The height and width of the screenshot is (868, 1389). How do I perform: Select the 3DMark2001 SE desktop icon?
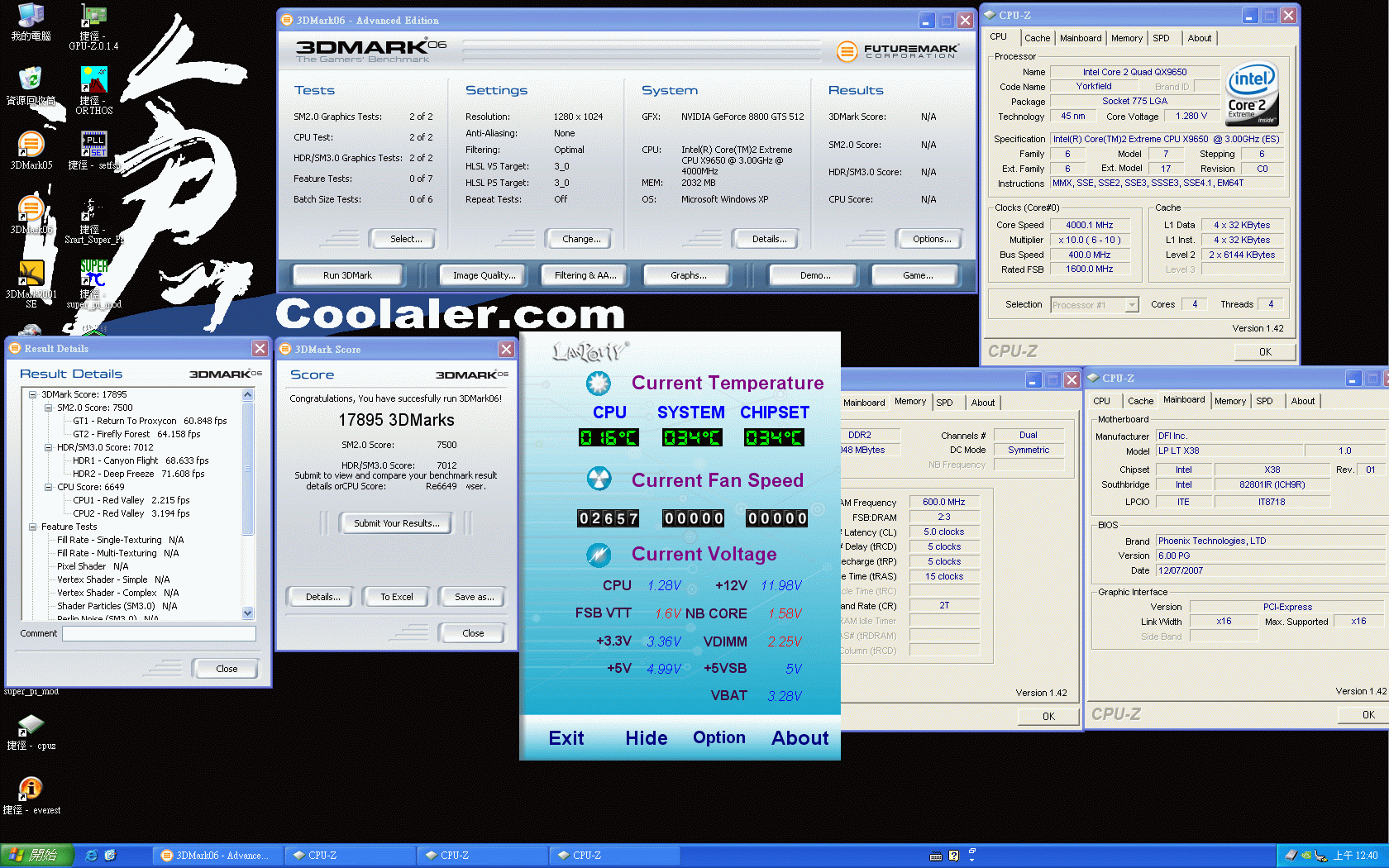31,284
